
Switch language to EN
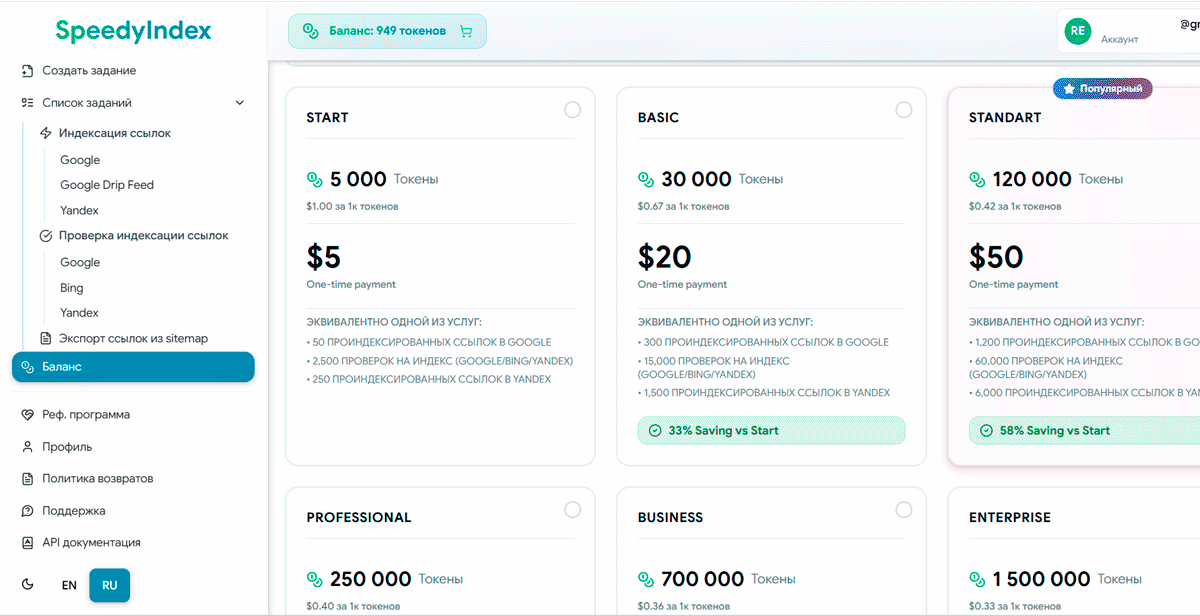pyautogui.click(x=69, y=585)
